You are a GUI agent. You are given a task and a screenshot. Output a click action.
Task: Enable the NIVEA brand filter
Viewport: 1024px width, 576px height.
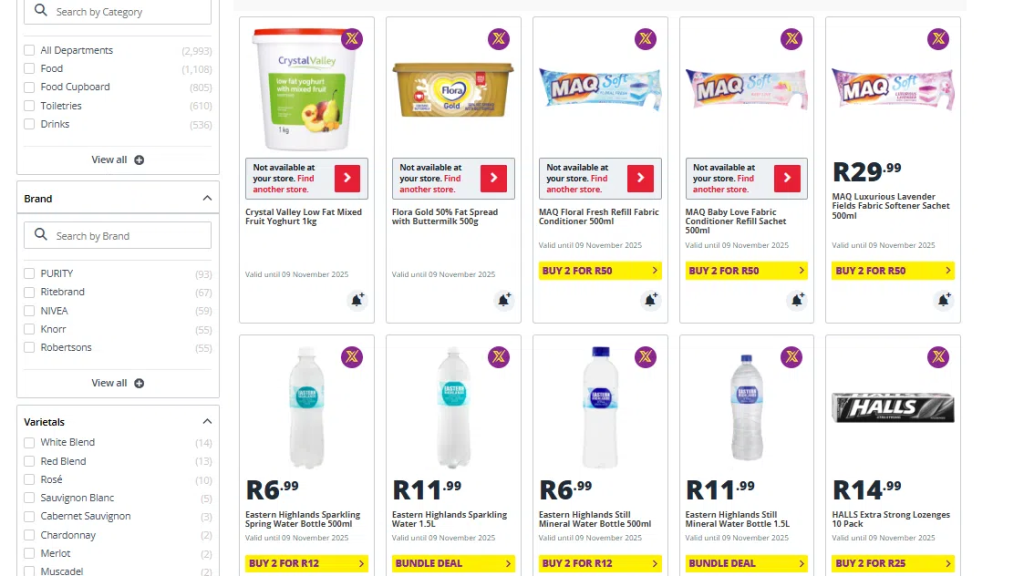pyautogui.click(x=30, y=311)
